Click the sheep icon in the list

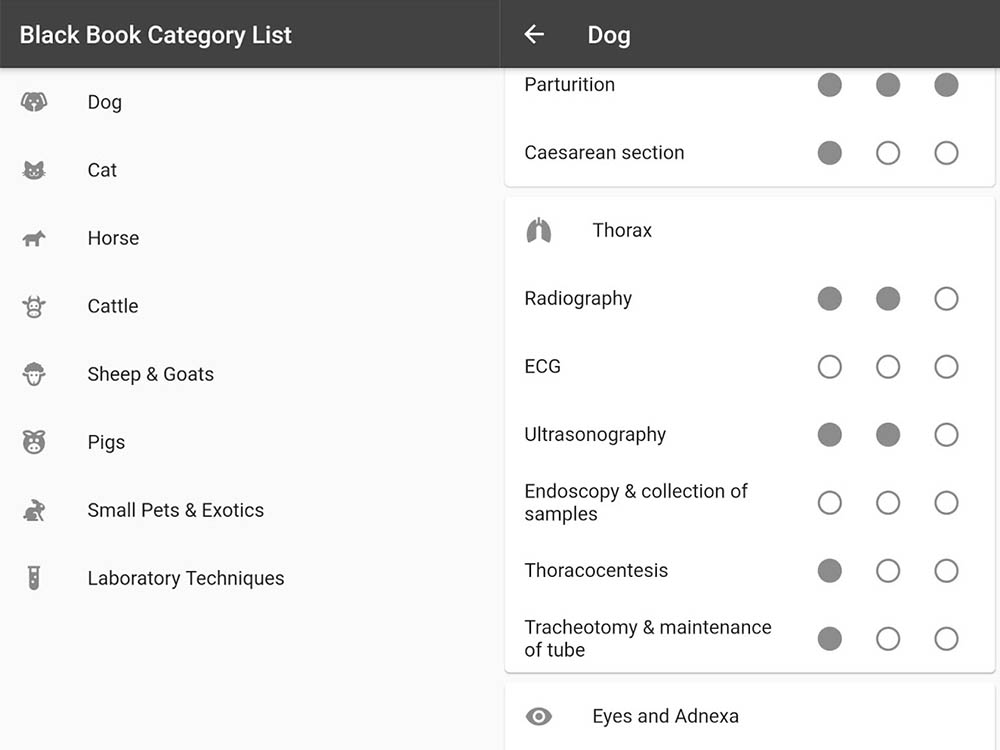click(x=34, y=374)
